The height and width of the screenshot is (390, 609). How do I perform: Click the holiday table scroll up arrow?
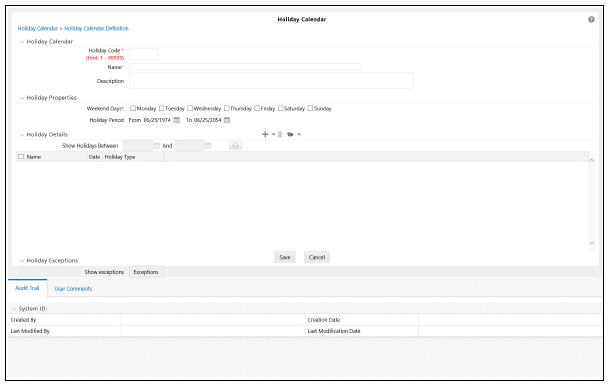tap(592, 160)
